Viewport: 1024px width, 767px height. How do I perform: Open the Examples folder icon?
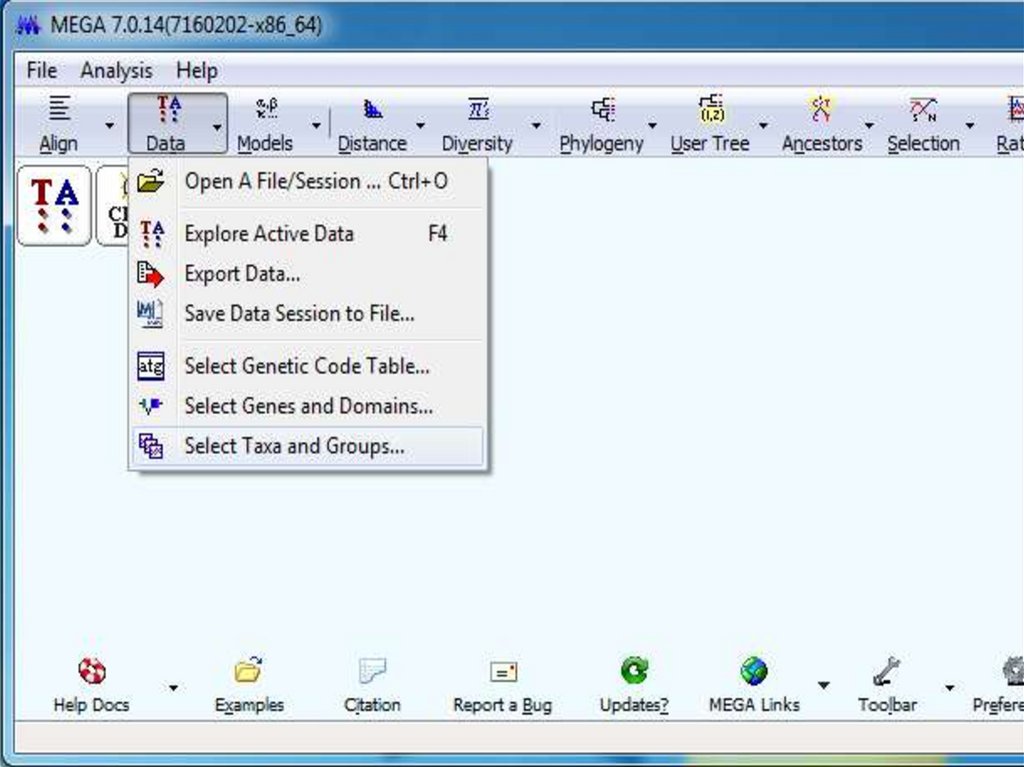(248, 670)
